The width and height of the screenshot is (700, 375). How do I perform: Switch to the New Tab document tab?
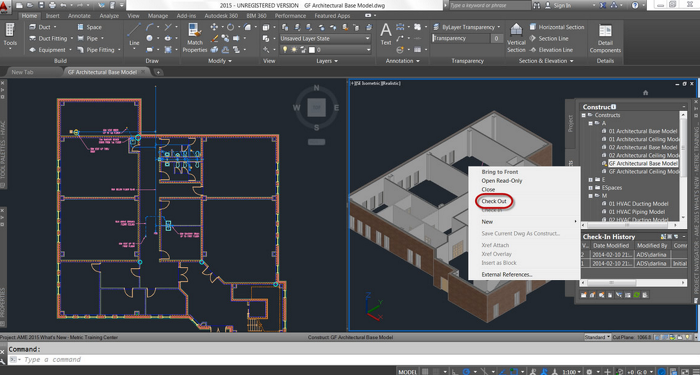click(22, 72)
